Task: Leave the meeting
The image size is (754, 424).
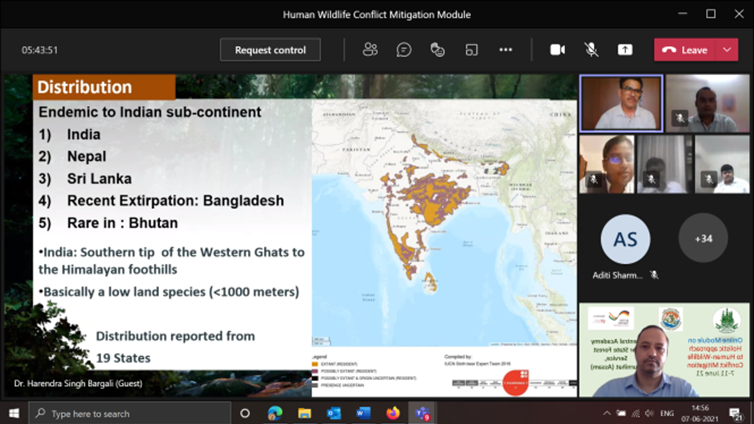Action: 684,50
